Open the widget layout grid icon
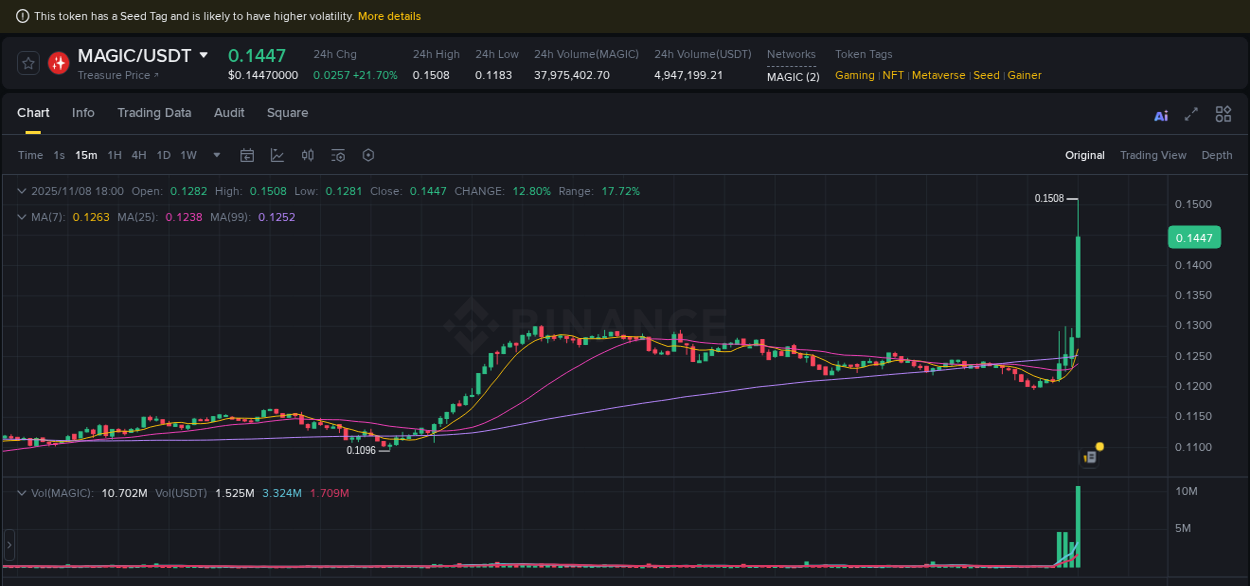Screen dimensions: 1250x586 pyautogui.click(x=1222, y=114)
